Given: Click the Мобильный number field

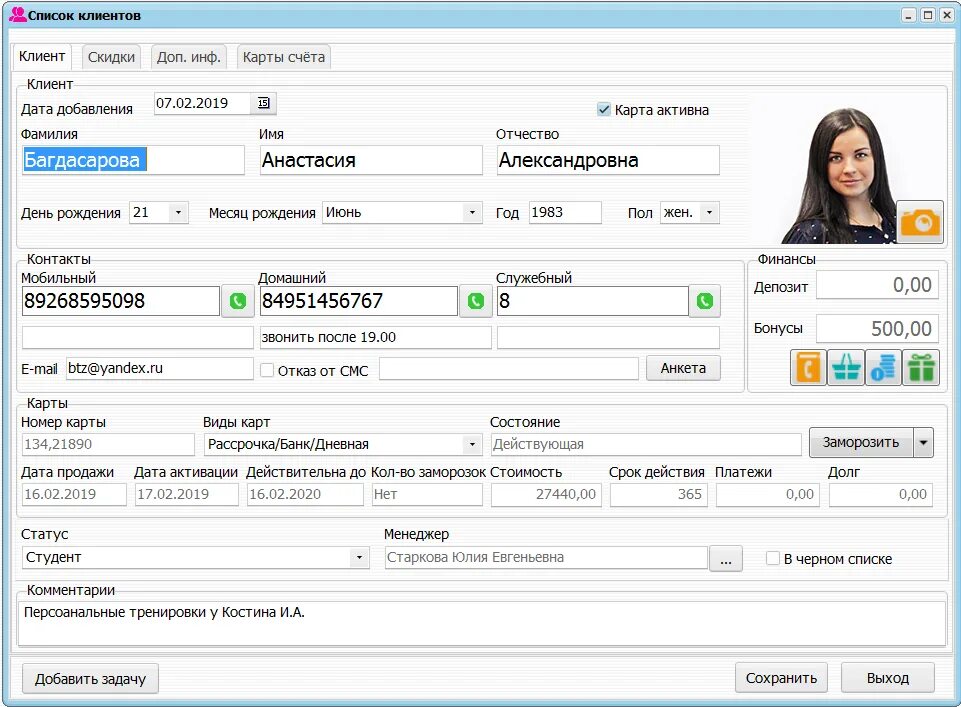Looking at the screenshot, I should tap(121, 301).
